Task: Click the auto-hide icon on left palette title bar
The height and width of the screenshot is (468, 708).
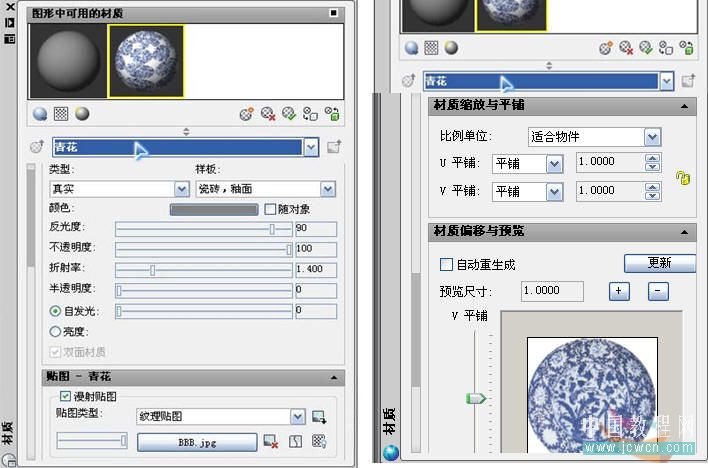Action: click(9, 23)
